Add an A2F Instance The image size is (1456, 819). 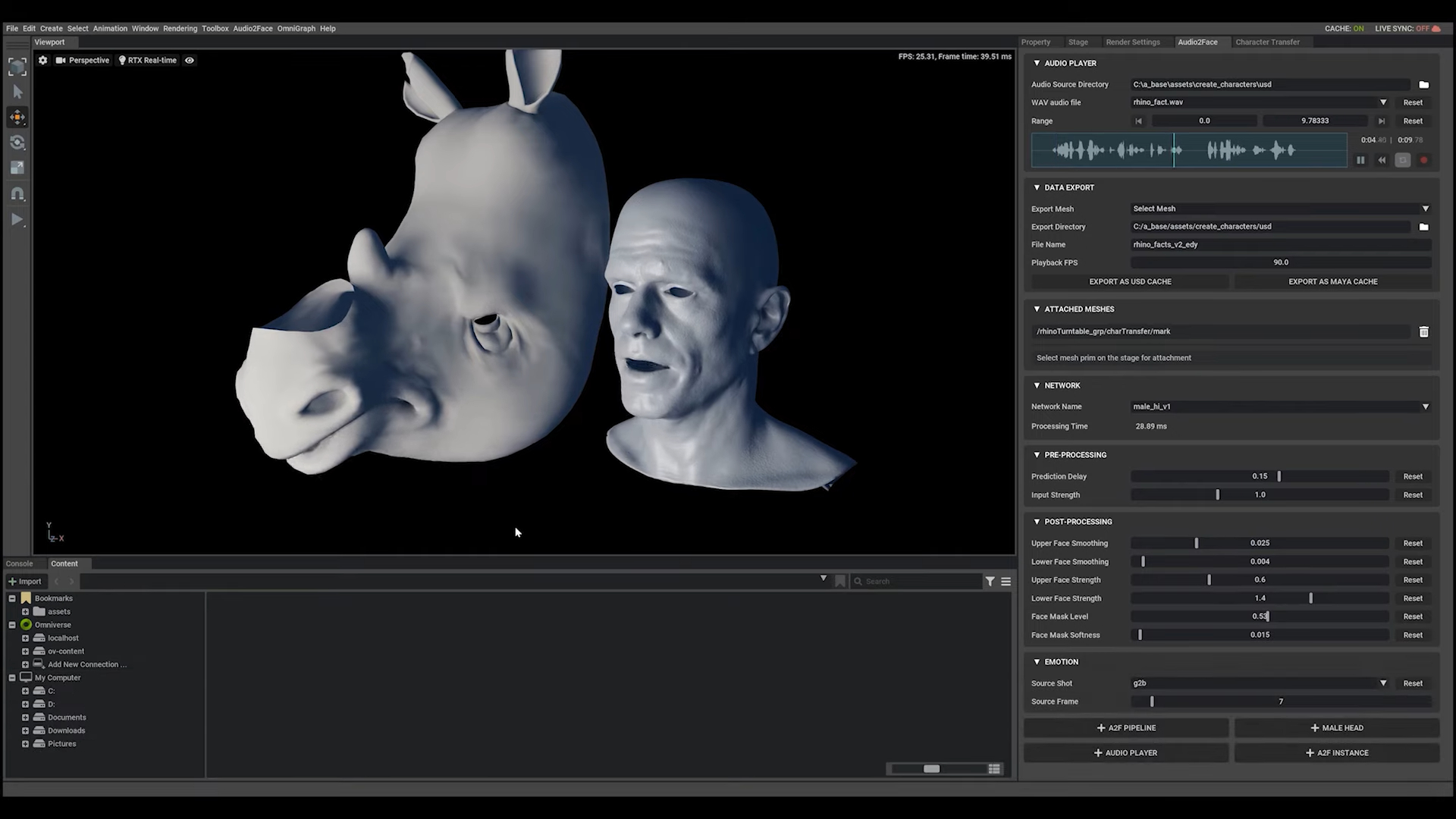click(x=1336, y=753)
